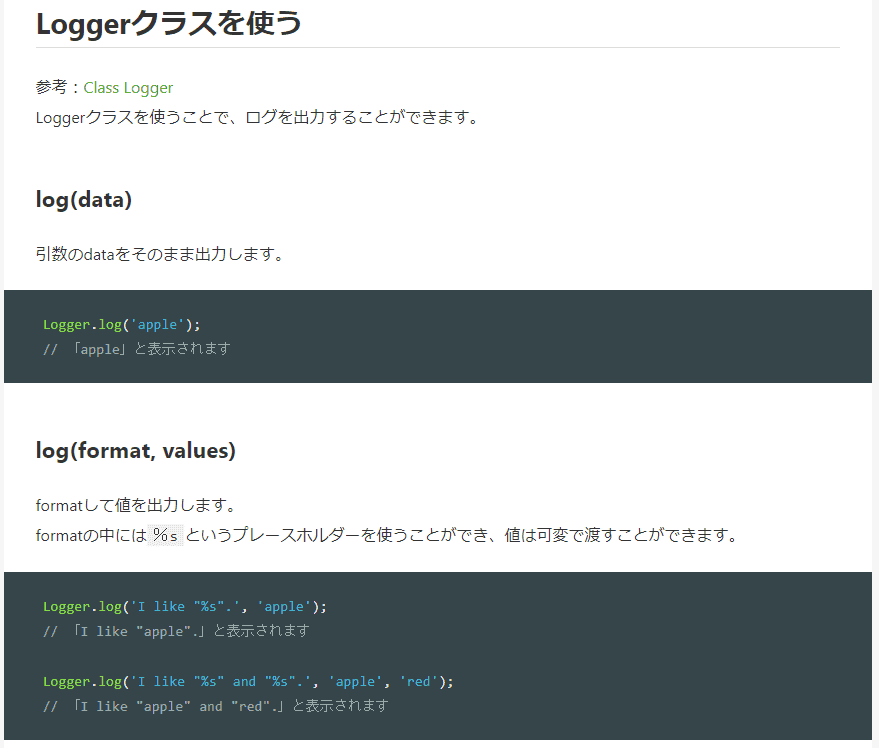Image resolution: width=879 pixels, height=748 pixels.
Task: Click the 'apple' string in Logger.log('apple')
Action: click(157, 324)
